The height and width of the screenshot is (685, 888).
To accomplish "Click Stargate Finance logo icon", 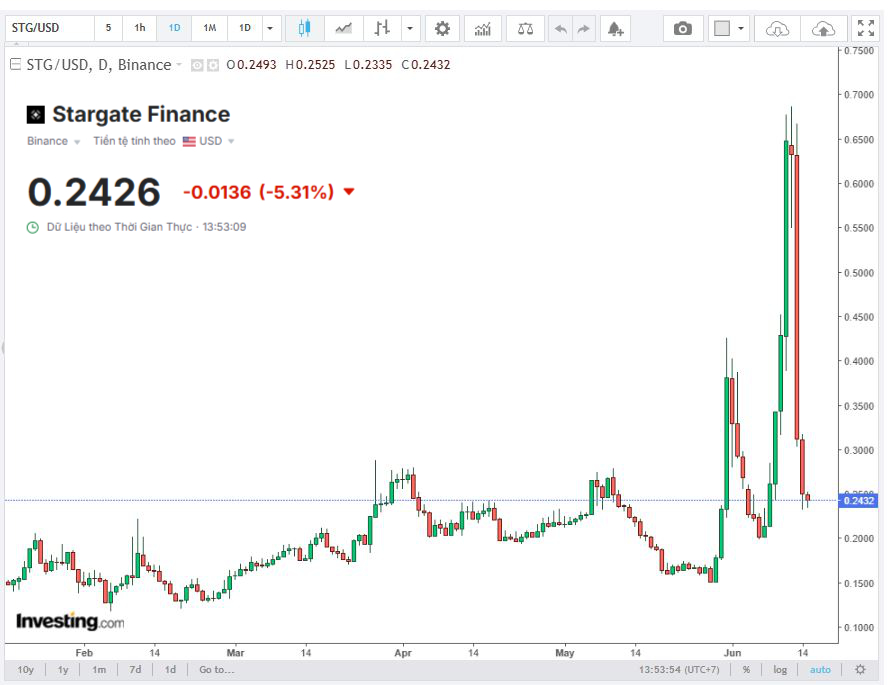I will (36, 114).
